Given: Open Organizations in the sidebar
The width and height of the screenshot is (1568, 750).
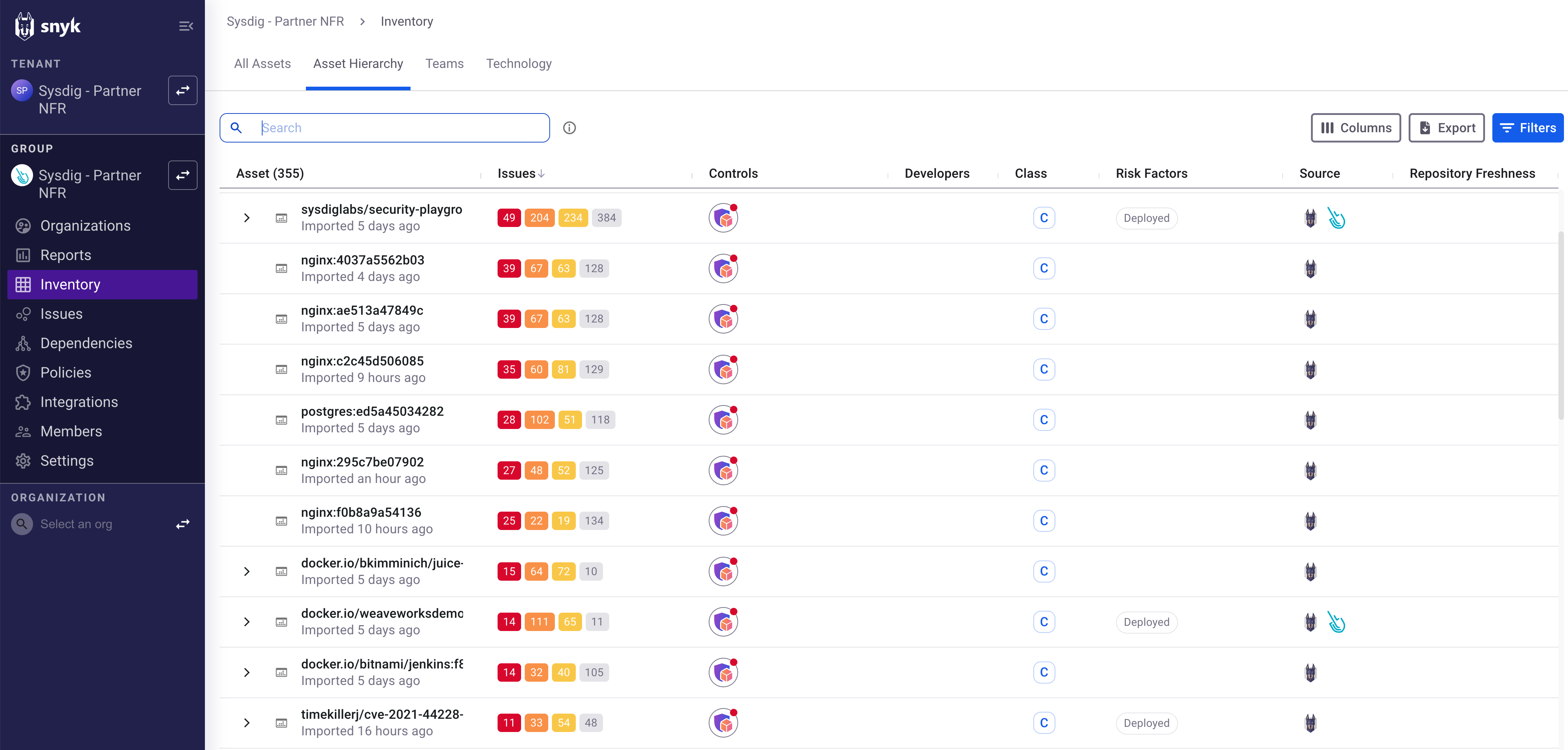Looking at the screenshot, I should click(x=102, y=226).
